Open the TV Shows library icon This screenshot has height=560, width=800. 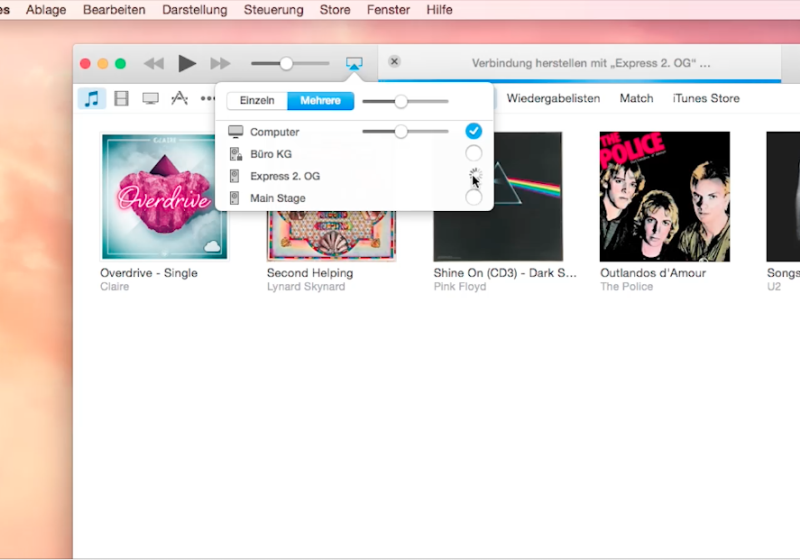click(x=150, y=98)
